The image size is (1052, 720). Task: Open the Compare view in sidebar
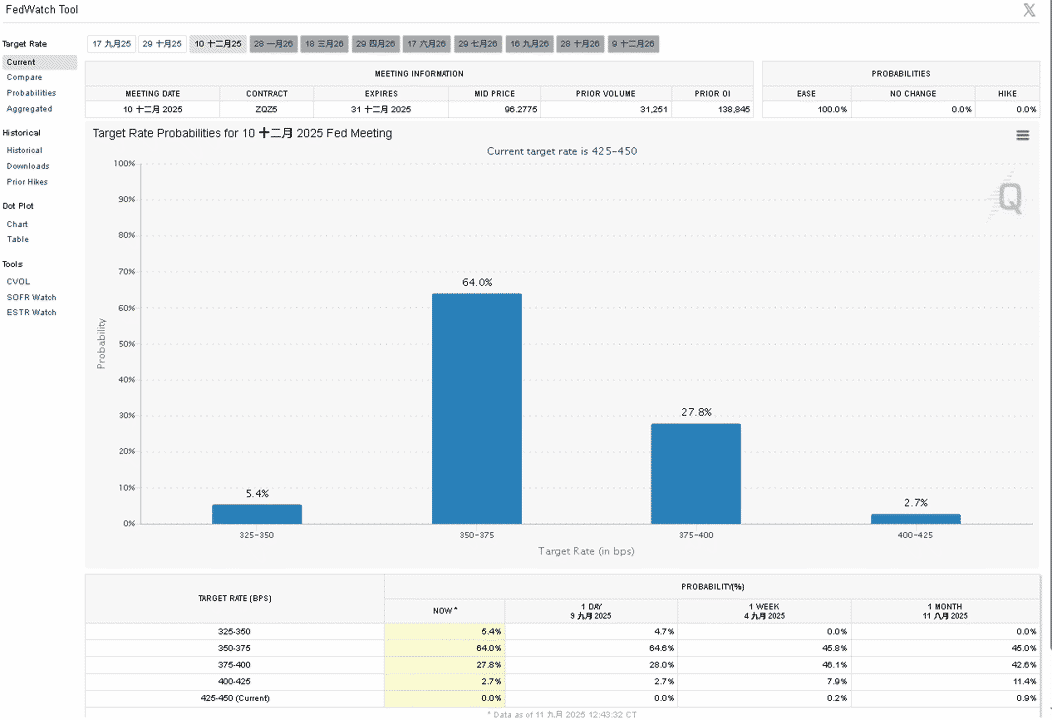click(x=24, y=77)
